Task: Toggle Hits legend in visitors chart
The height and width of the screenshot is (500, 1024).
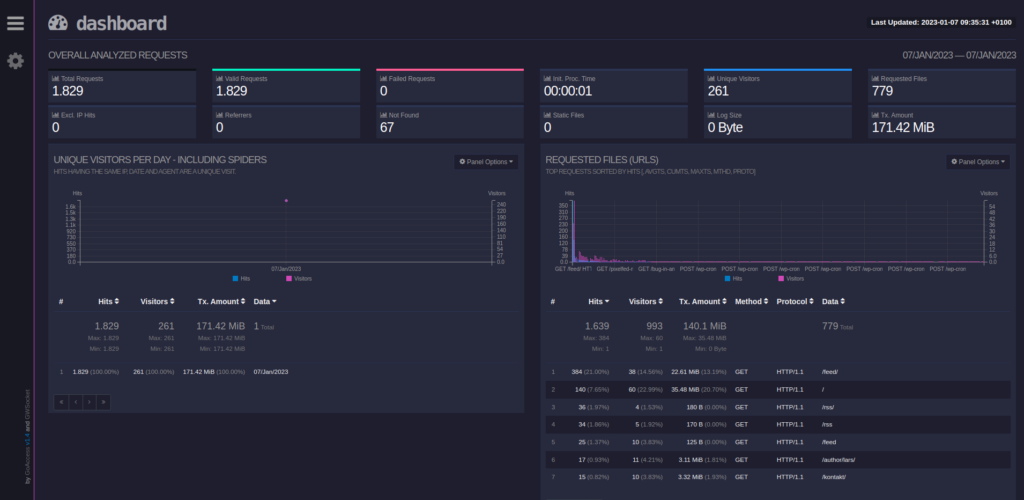Action: tap(241, 279)
